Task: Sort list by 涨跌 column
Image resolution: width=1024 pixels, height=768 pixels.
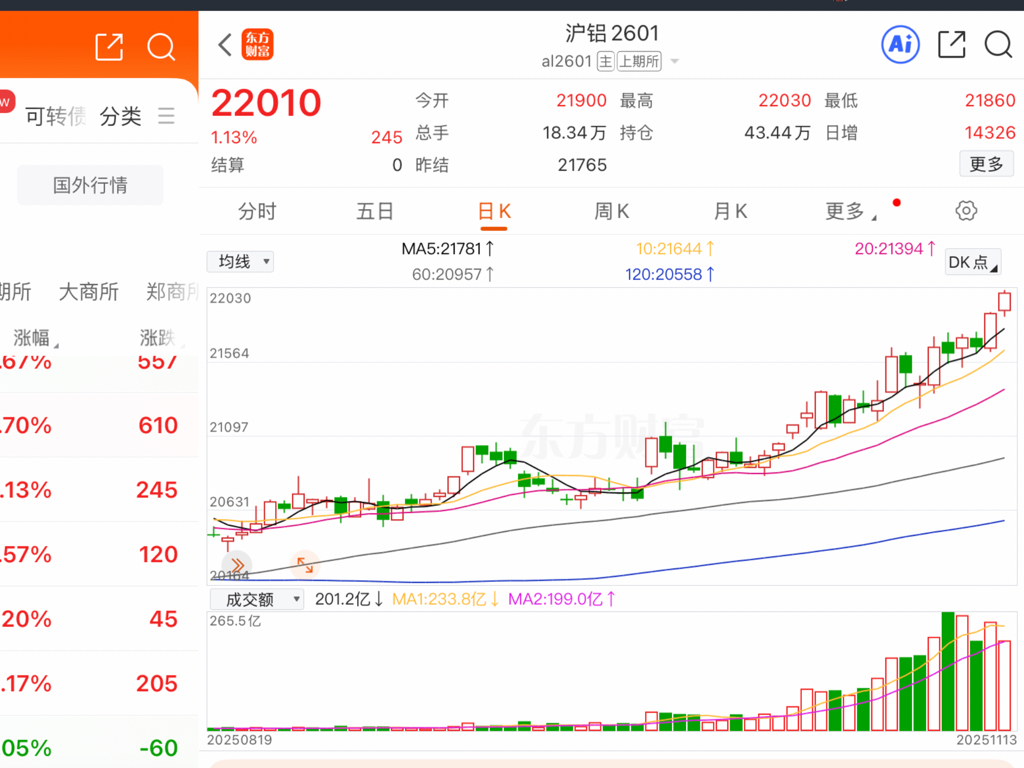Action: pyautogui.click(x=162, y=338)
